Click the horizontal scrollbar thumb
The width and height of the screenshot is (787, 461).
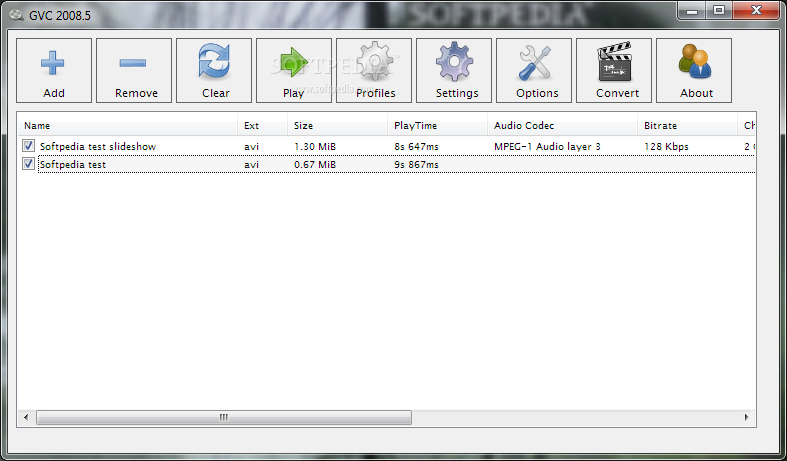(x=224, y=417)
